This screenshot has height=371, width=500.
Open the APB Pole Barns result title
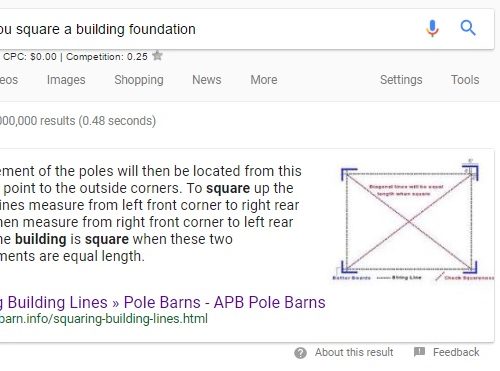[163, 302]
